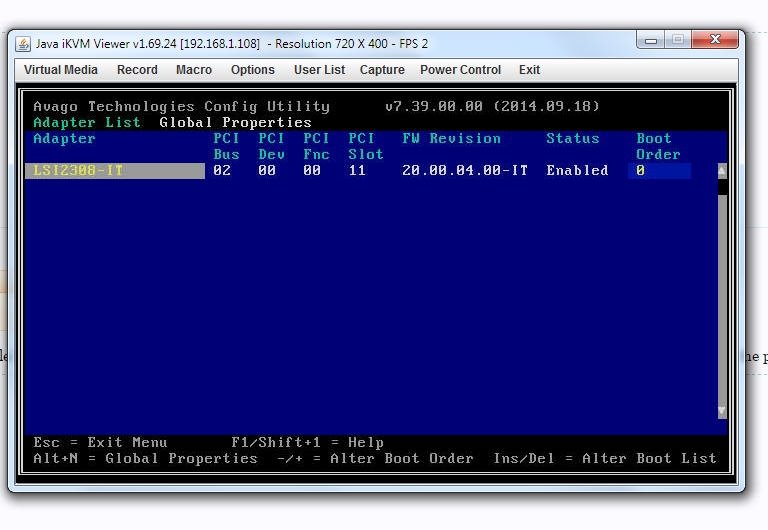Image resolution: width=768 pixels, height=530 pixels.
Task: Click the Esc = Exit Menu hint
Action: [100, 442]
